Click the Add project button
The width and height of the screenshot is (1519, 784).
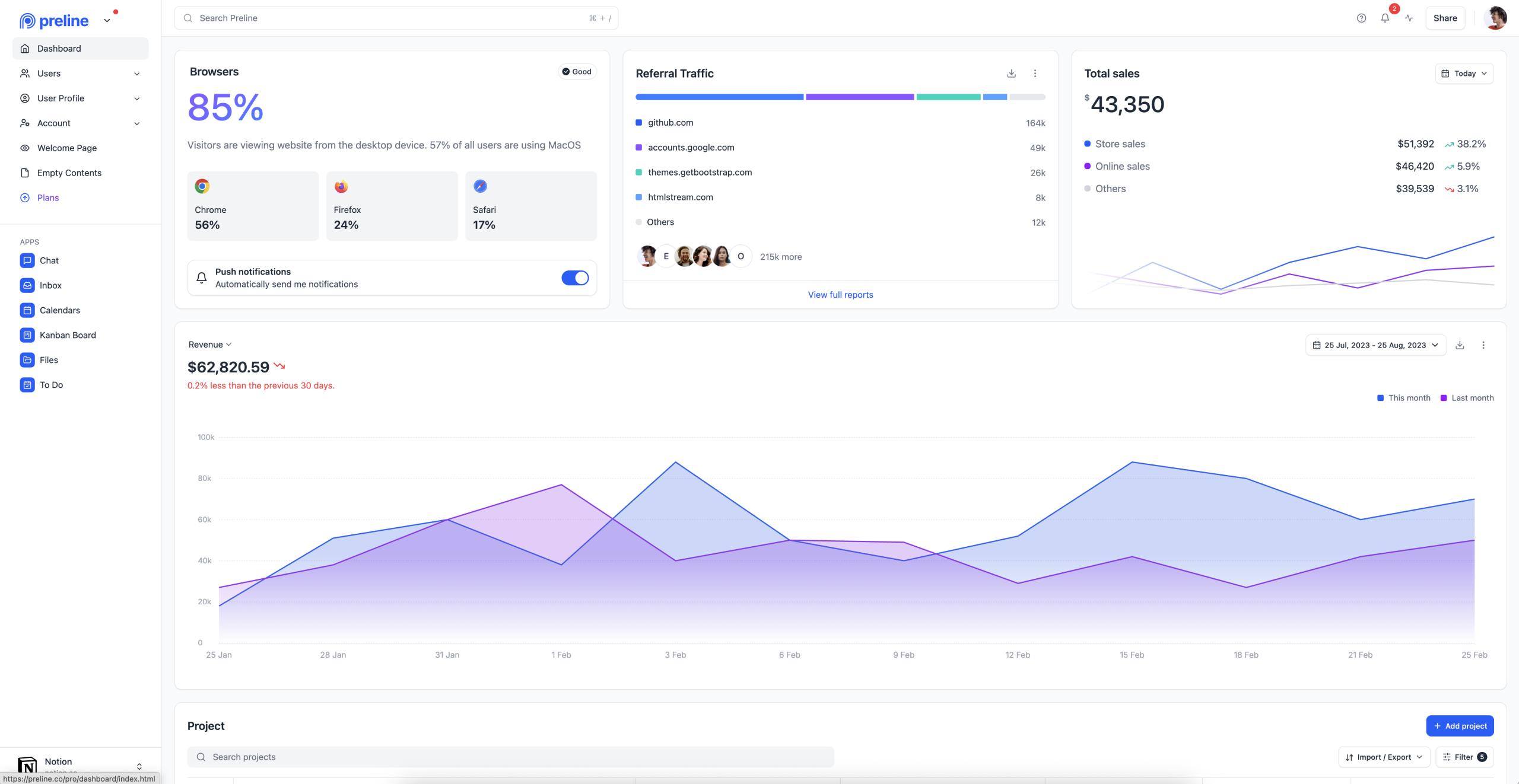(x=1460, y=725)
